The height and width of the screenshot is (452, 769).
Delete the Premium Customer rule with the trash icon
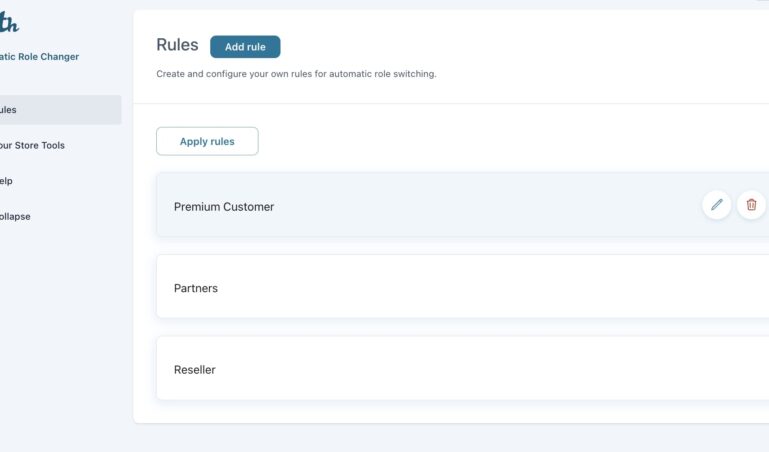751,204
